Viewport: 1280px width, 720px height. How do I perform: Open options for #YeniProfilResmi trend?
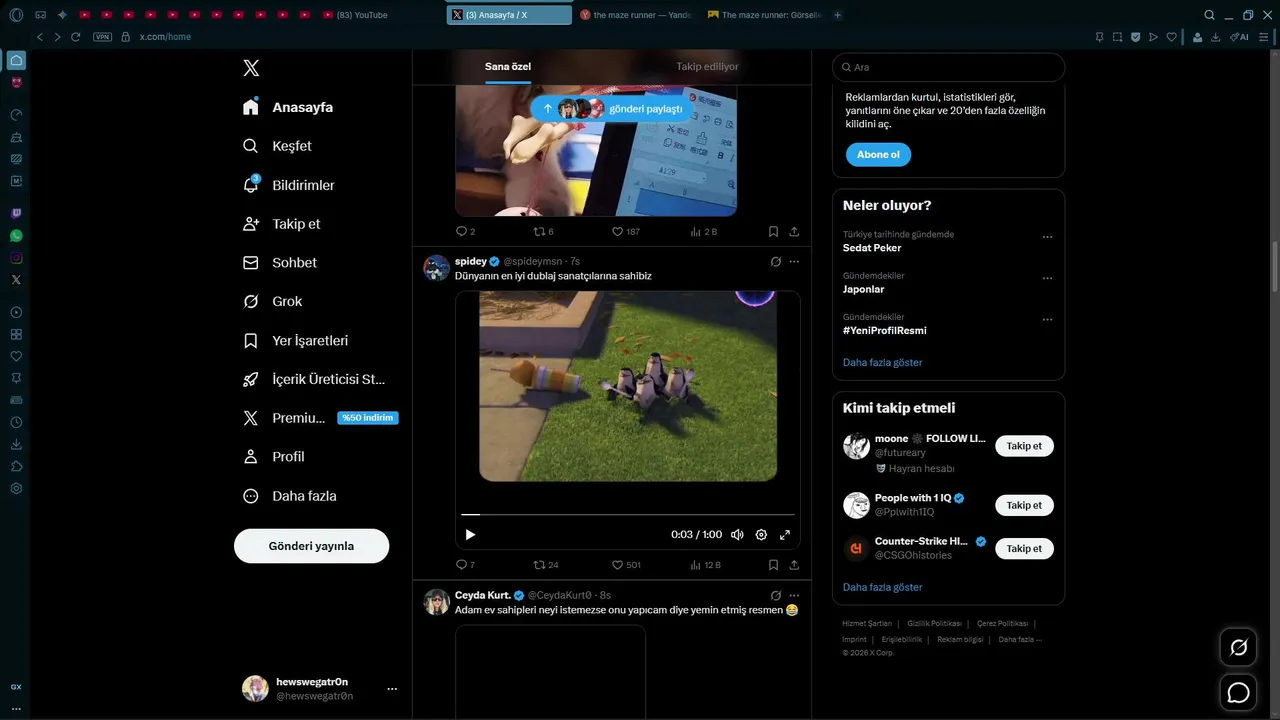(x=1047, y=319)
